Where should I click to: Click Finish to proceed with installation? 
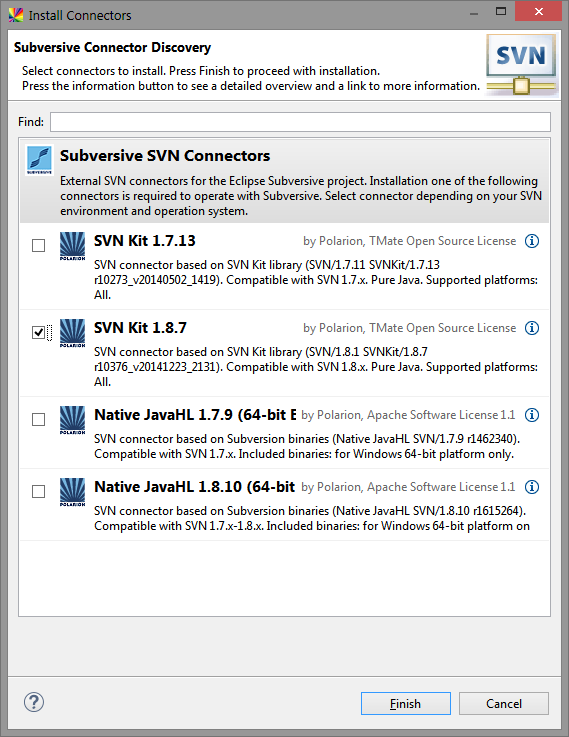(405, 704)
